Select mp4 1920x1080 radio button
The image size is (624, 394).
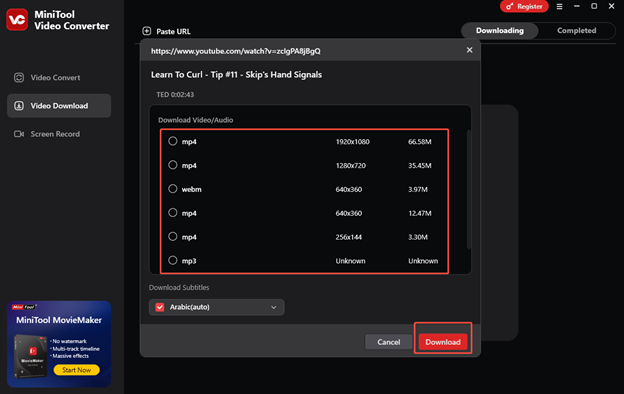pos(172,141)
